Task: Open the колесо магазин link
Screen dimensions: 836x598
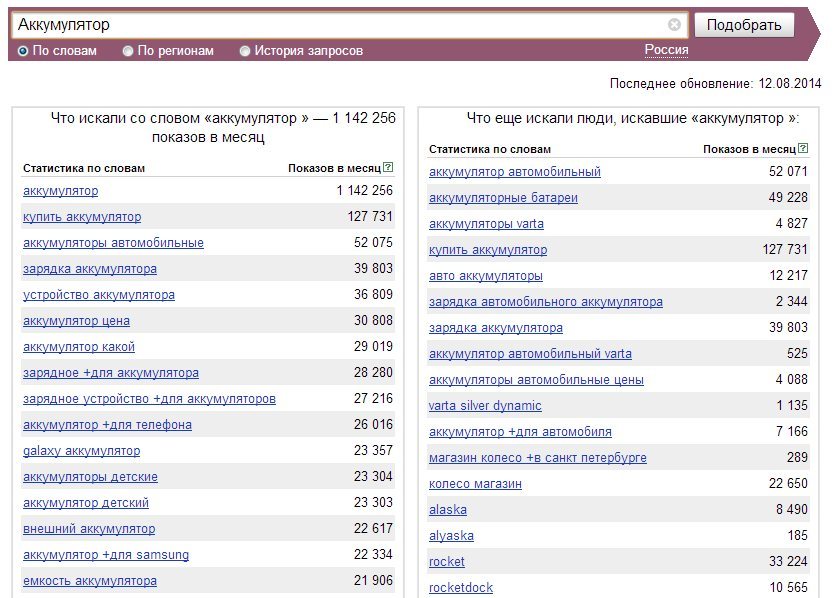Action: pyautogui.click(x=475, y=484)
